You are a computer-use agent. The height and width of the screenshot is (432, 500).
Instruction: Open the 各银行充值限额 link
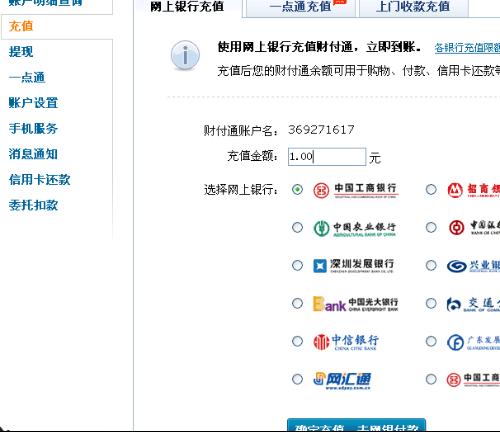coord(467,48)
